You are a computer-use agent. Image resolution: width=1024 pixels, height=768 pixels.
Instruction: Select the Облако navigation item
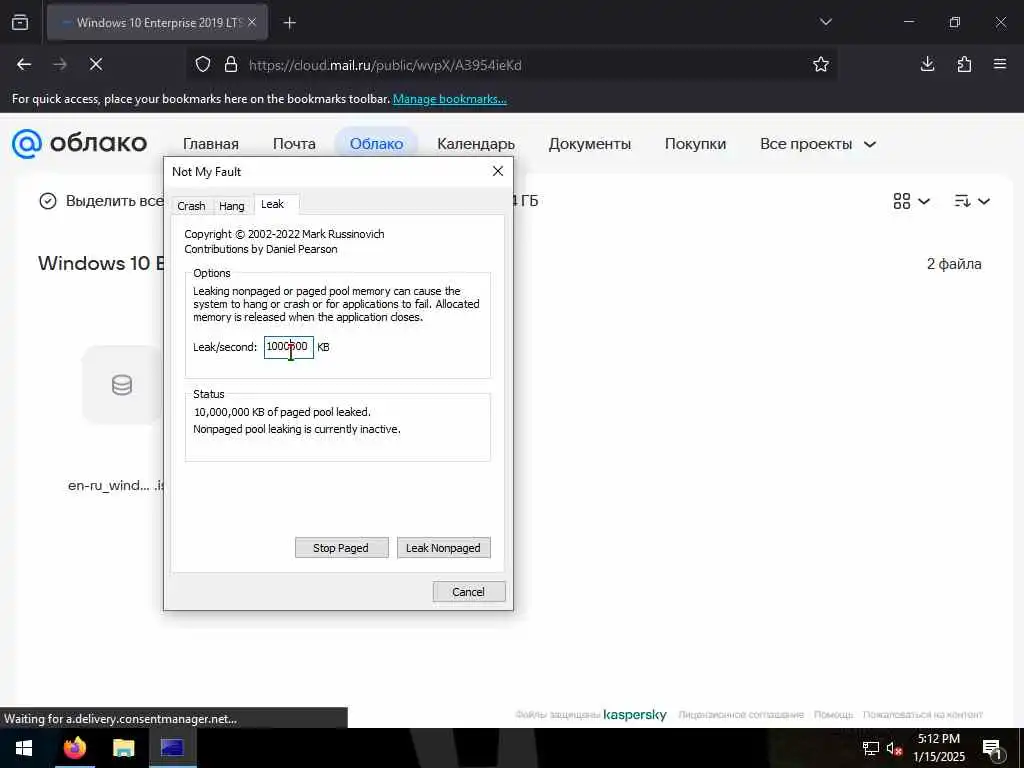coord(376,144)
